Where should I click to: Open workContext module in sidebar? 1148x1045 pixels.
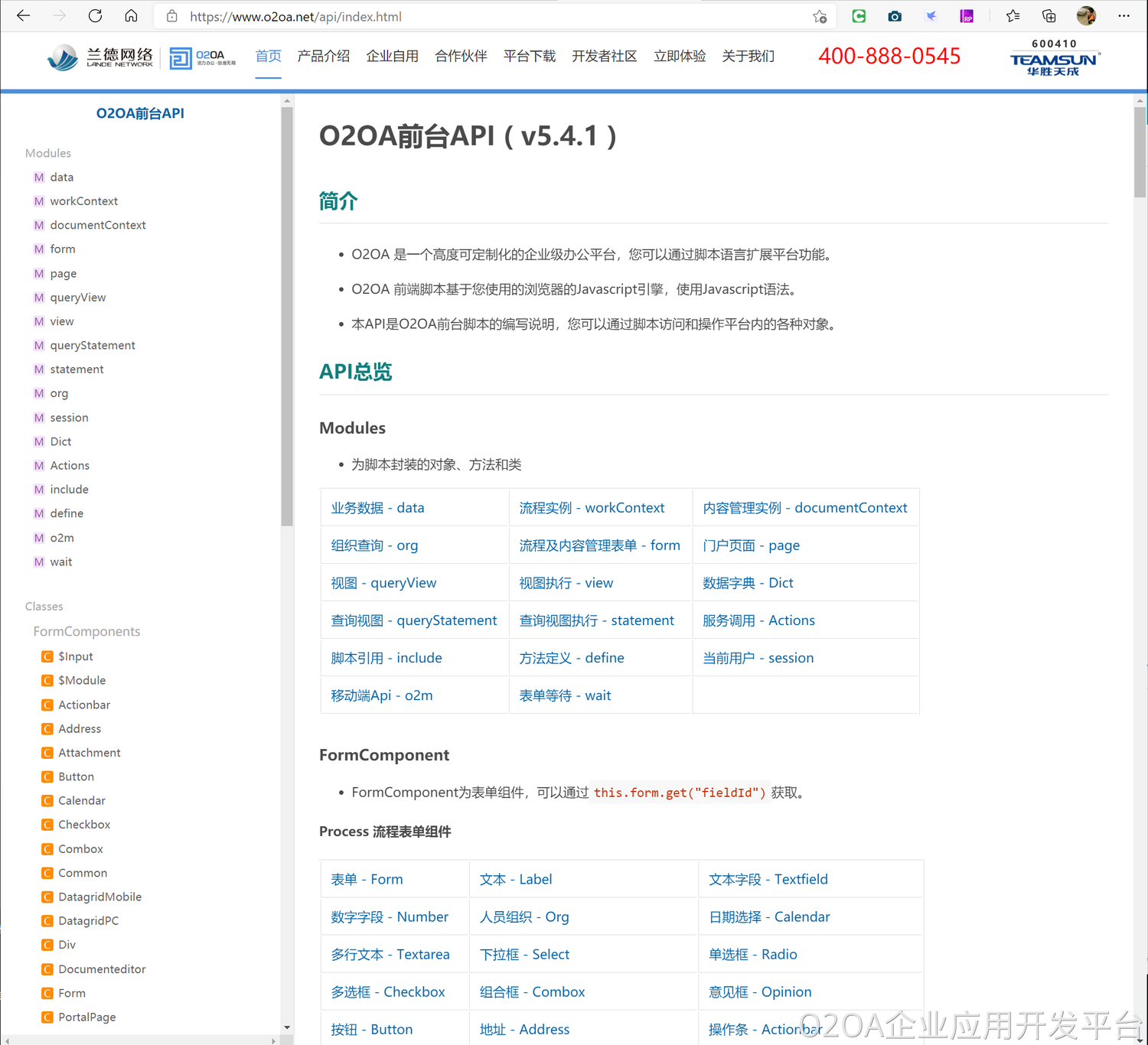point(83,201)
